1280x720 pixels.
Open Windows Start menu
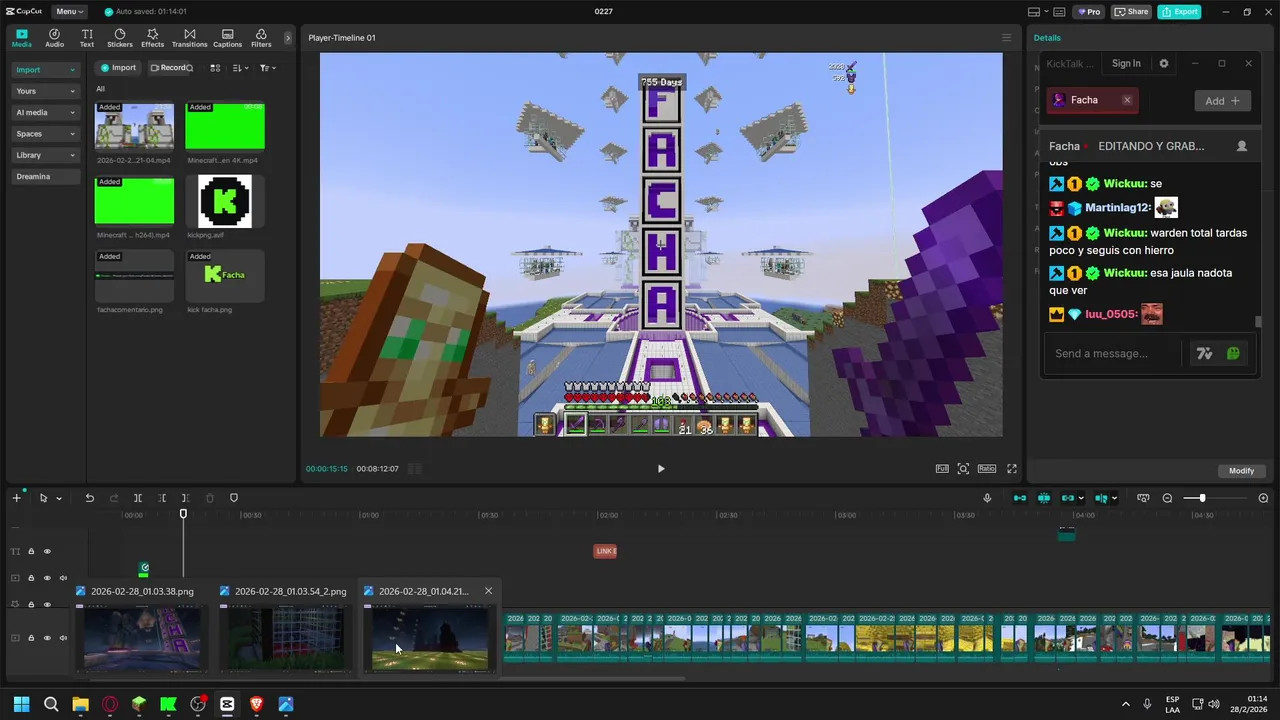click(x=21, y=704)
